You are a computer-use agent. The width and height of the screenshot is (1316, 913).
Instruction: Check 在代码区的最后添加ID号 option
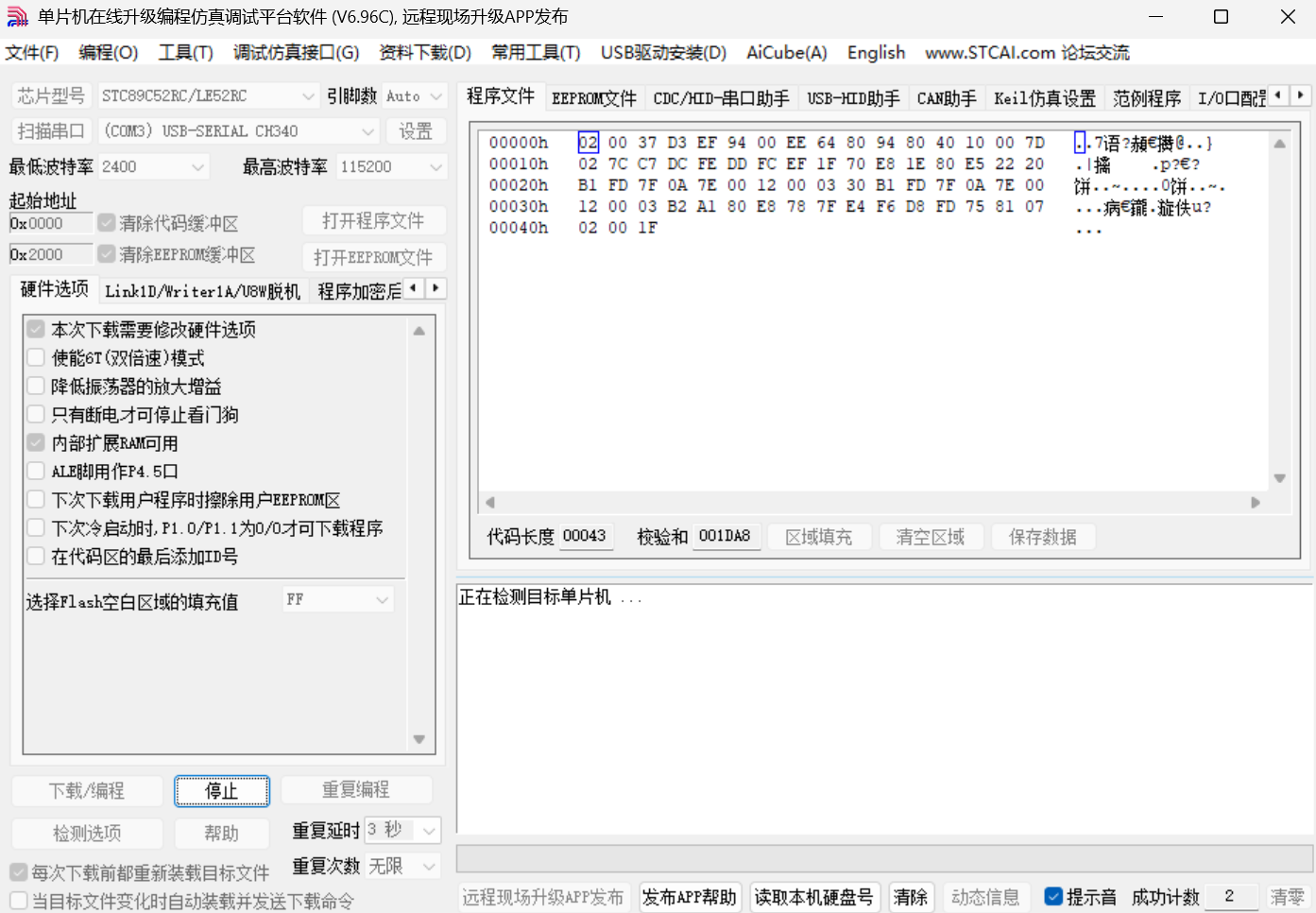[x=36, y=556]
